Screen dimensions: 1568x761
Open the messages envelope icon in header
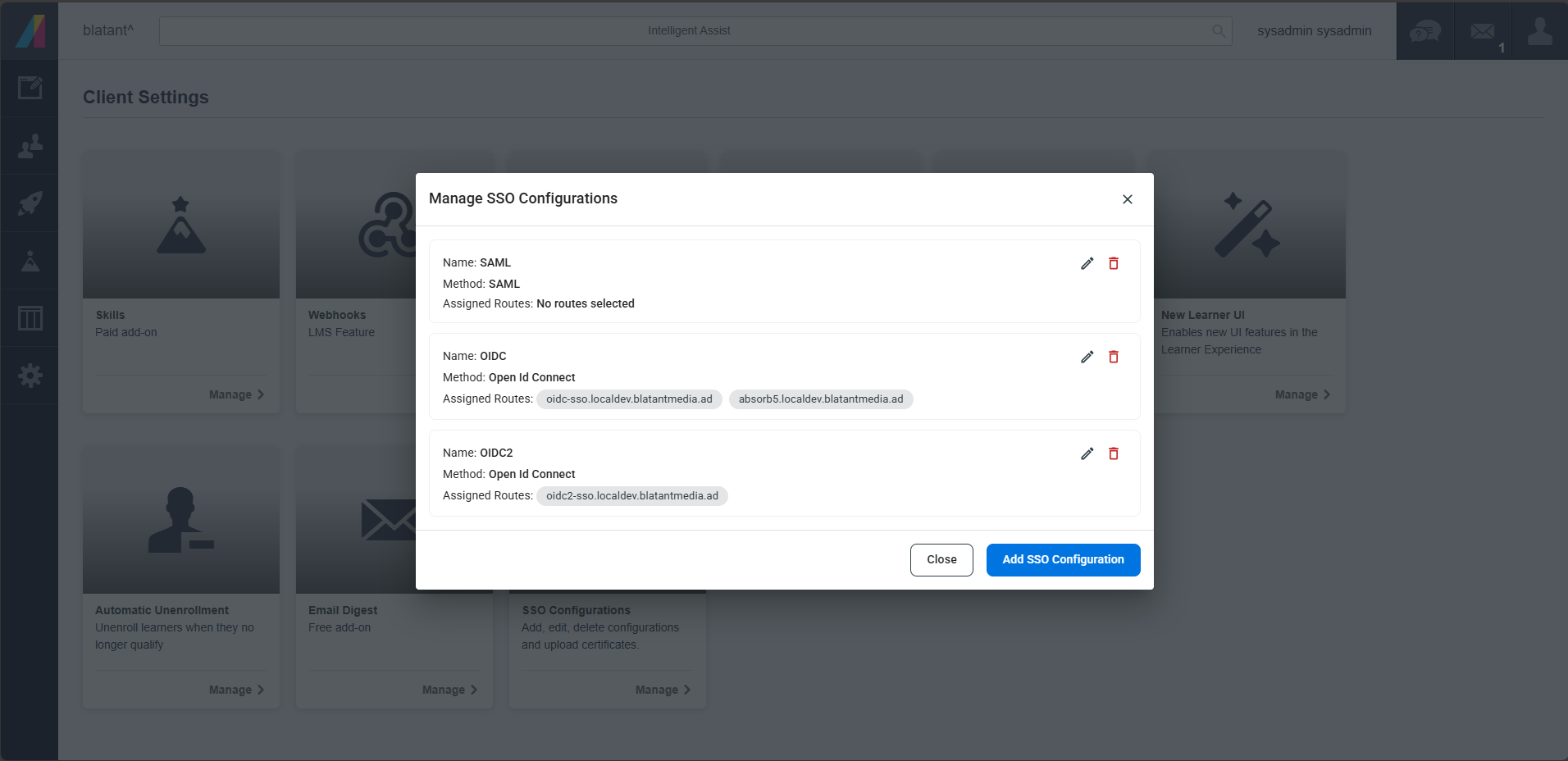click(x=1483, y=31)
